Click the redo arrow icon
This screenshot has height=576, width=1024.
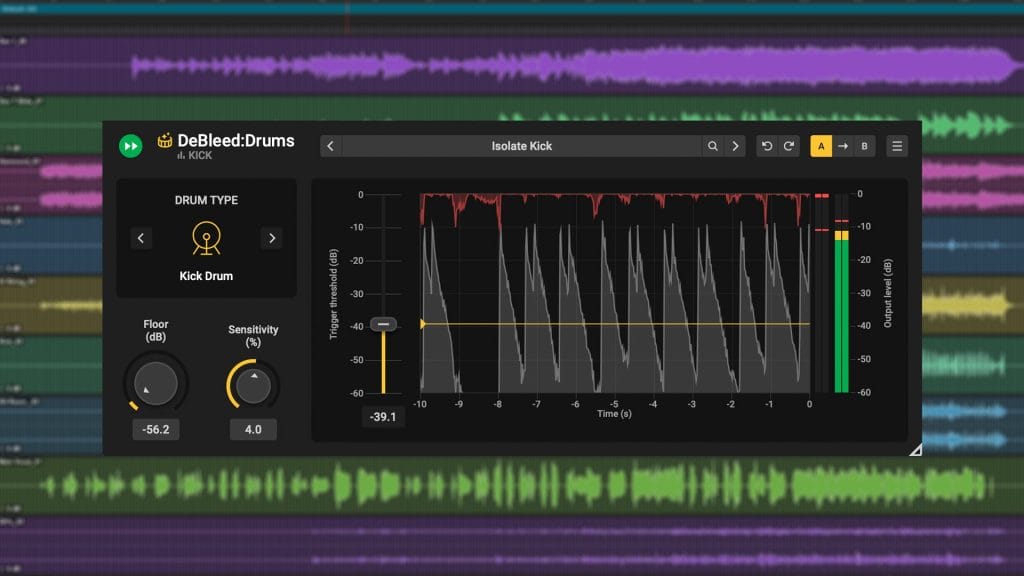point(789,146)
